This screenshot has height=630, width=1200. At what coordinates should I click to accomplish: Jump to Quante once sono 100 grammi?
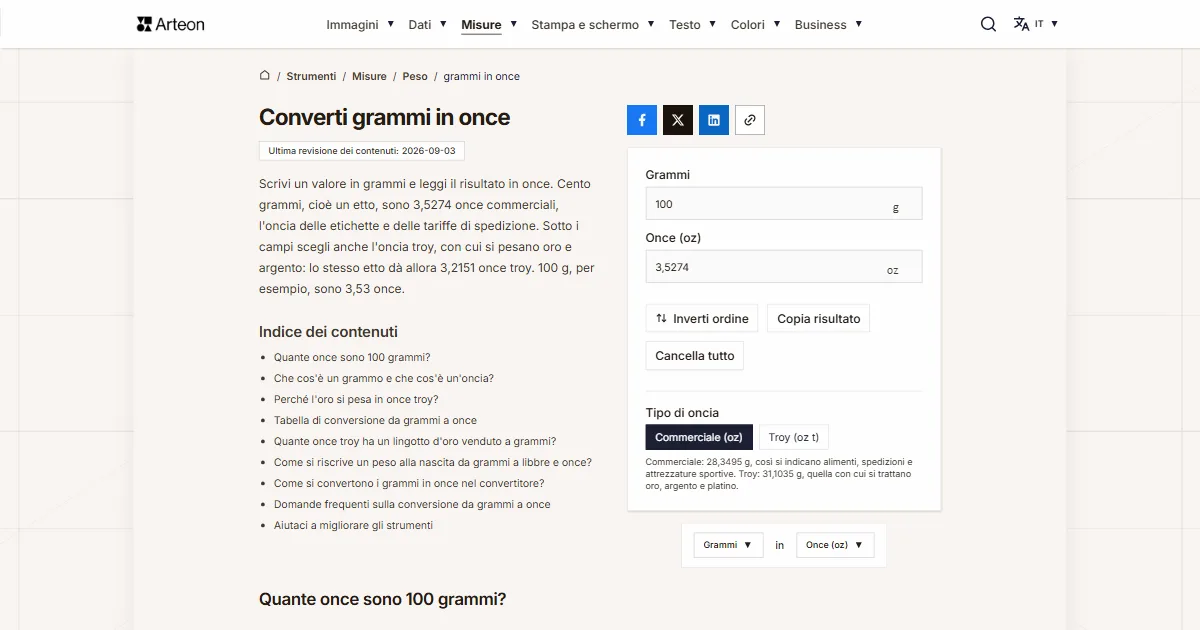click(x=352, y=357)
